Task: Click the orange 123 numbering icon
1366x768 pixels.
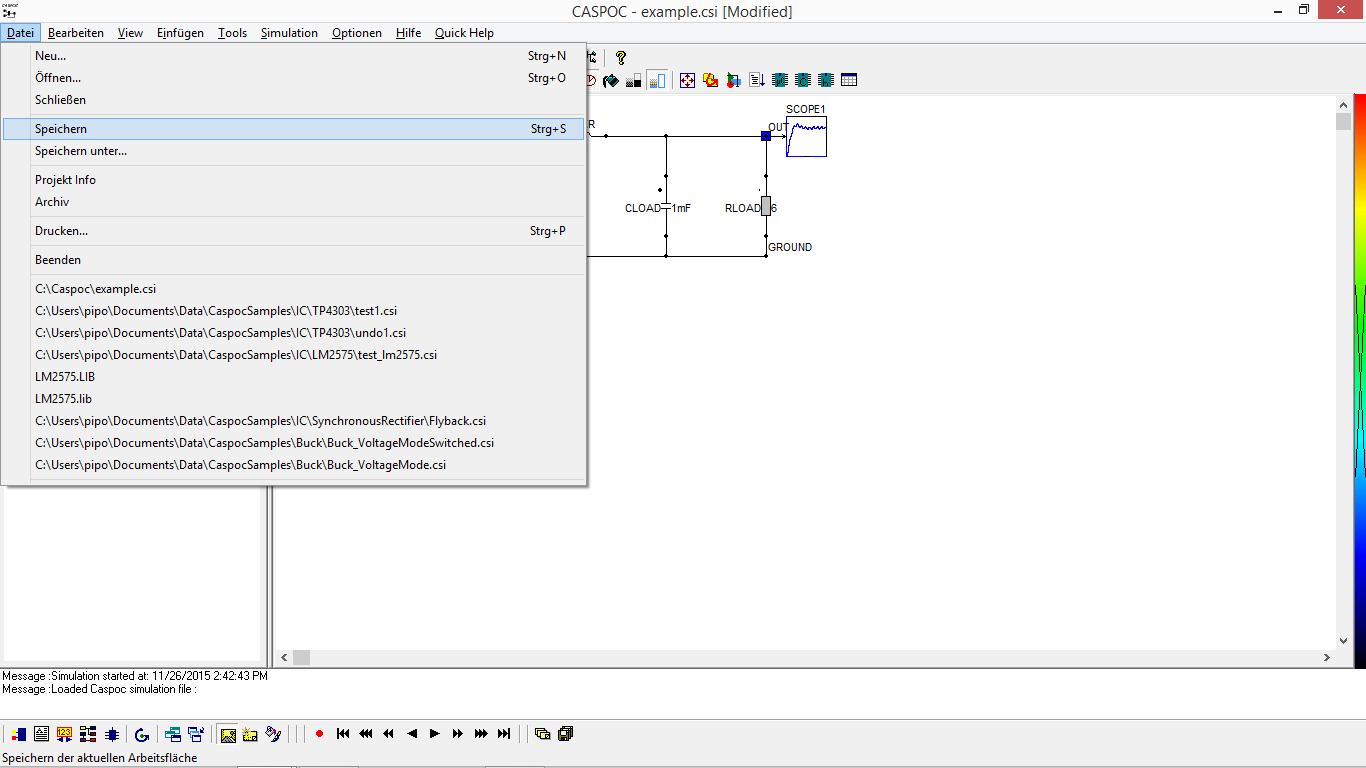Action: pos(64,734)
